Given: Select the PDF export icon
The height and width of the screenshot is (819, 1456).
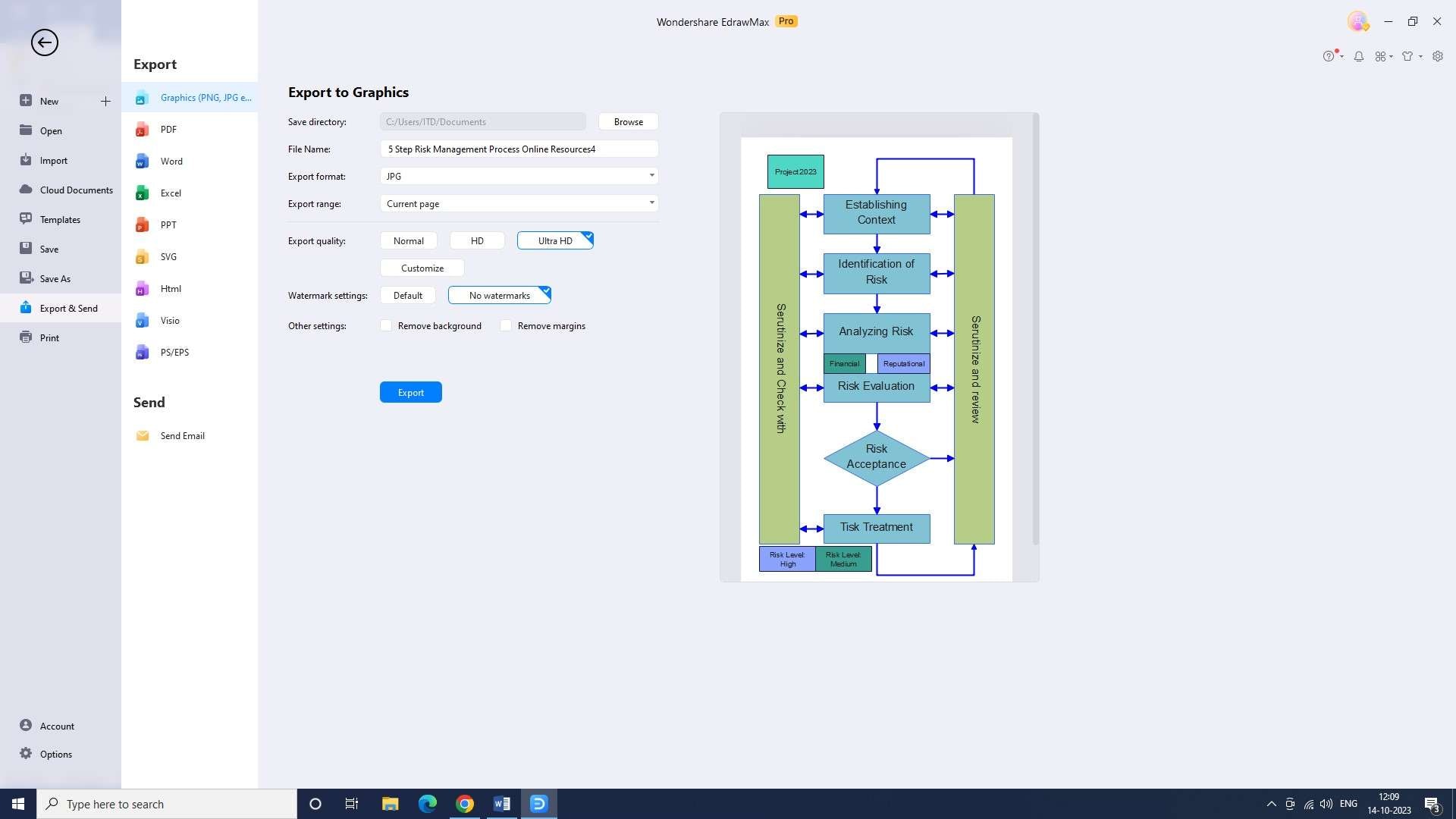Looking at the screenshot, I should coord(142,130).
